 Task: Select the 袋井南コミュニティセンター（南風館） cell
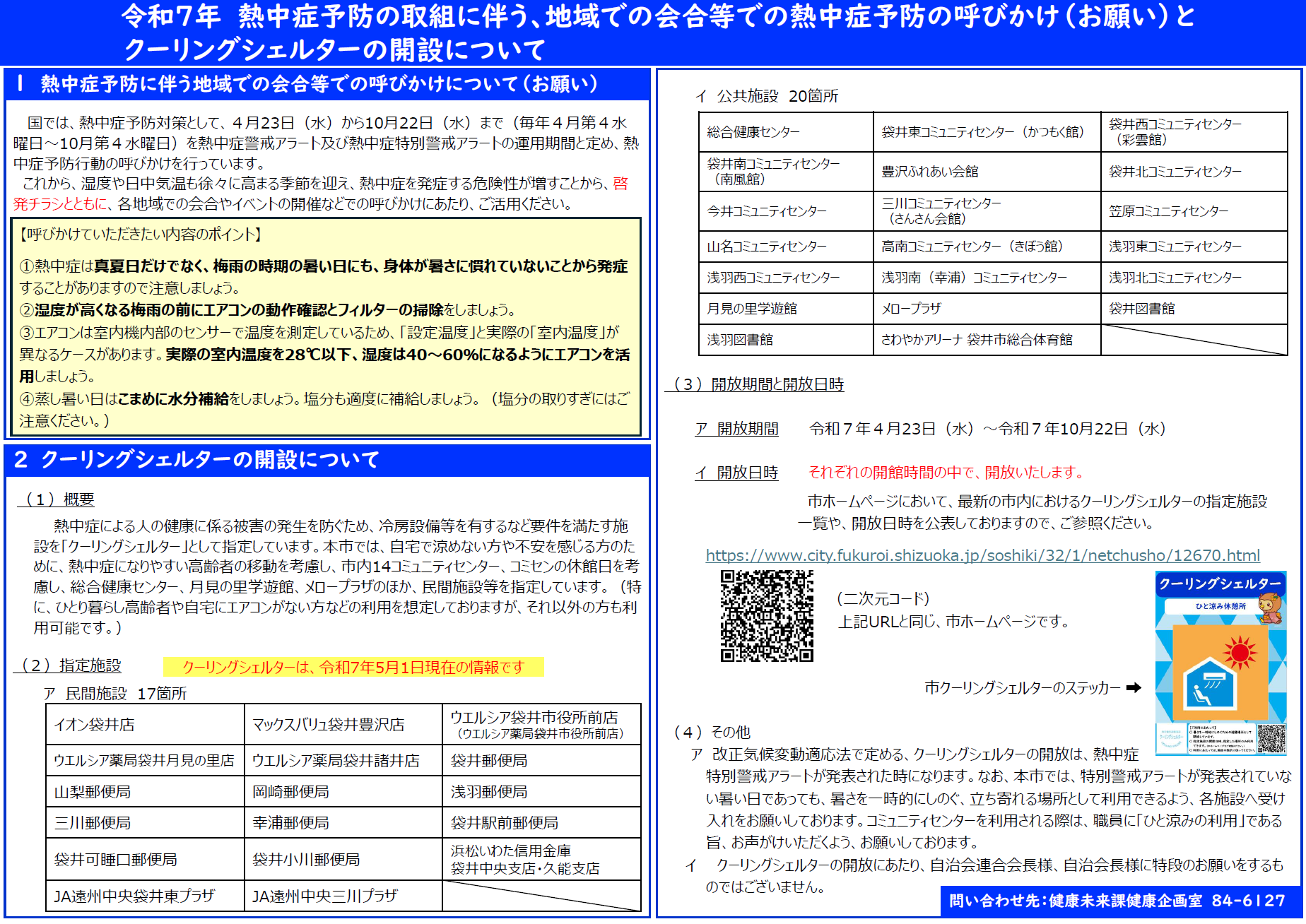click(x=786, y=171)
